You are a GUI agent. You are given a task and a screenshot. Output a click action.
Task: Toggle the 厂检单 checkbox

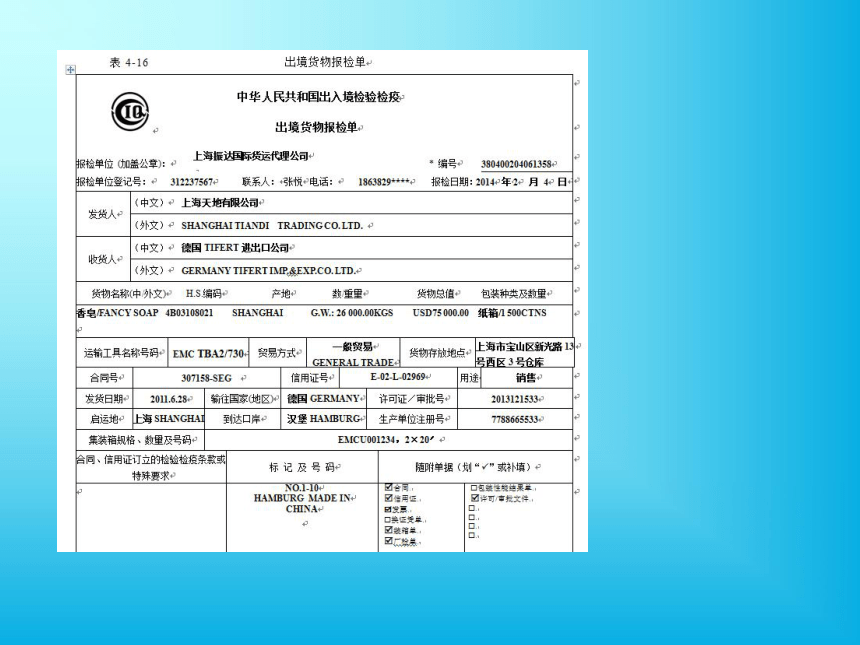pyautogui.click(x=388, y=541)
